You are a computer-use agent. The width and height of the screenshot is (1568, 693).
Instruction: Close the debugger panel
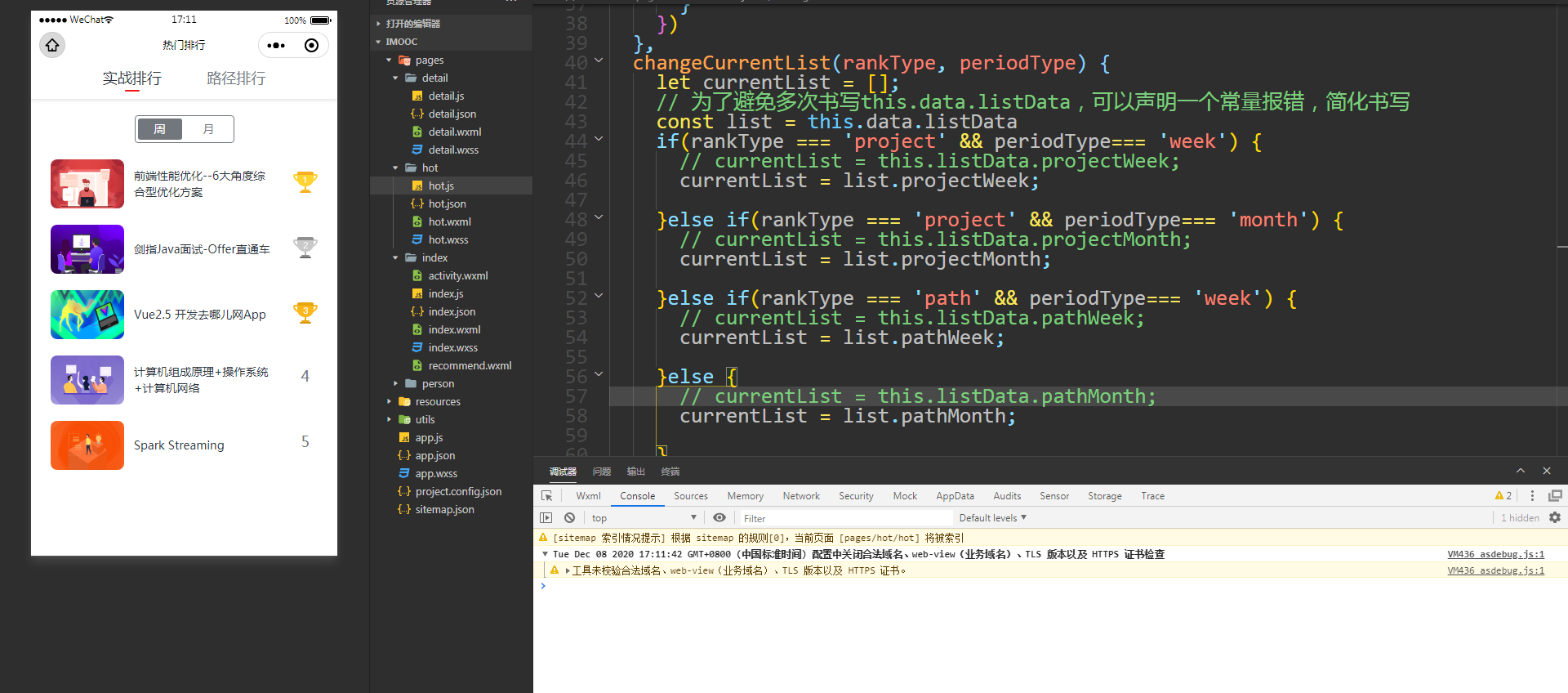click(1547, 471)
